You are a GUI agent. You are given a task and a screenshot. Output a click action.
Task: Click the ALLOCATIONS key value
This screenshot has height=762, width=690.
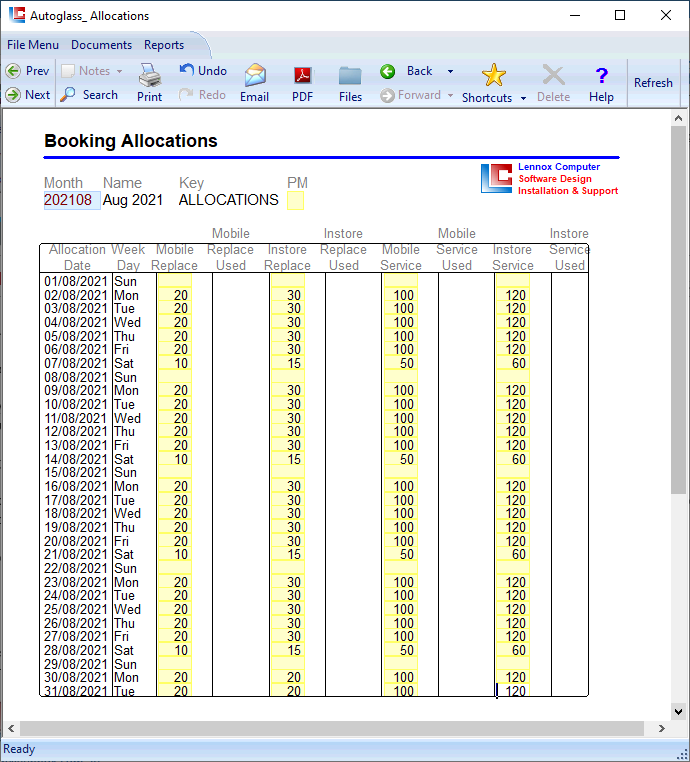coord(228,200)
